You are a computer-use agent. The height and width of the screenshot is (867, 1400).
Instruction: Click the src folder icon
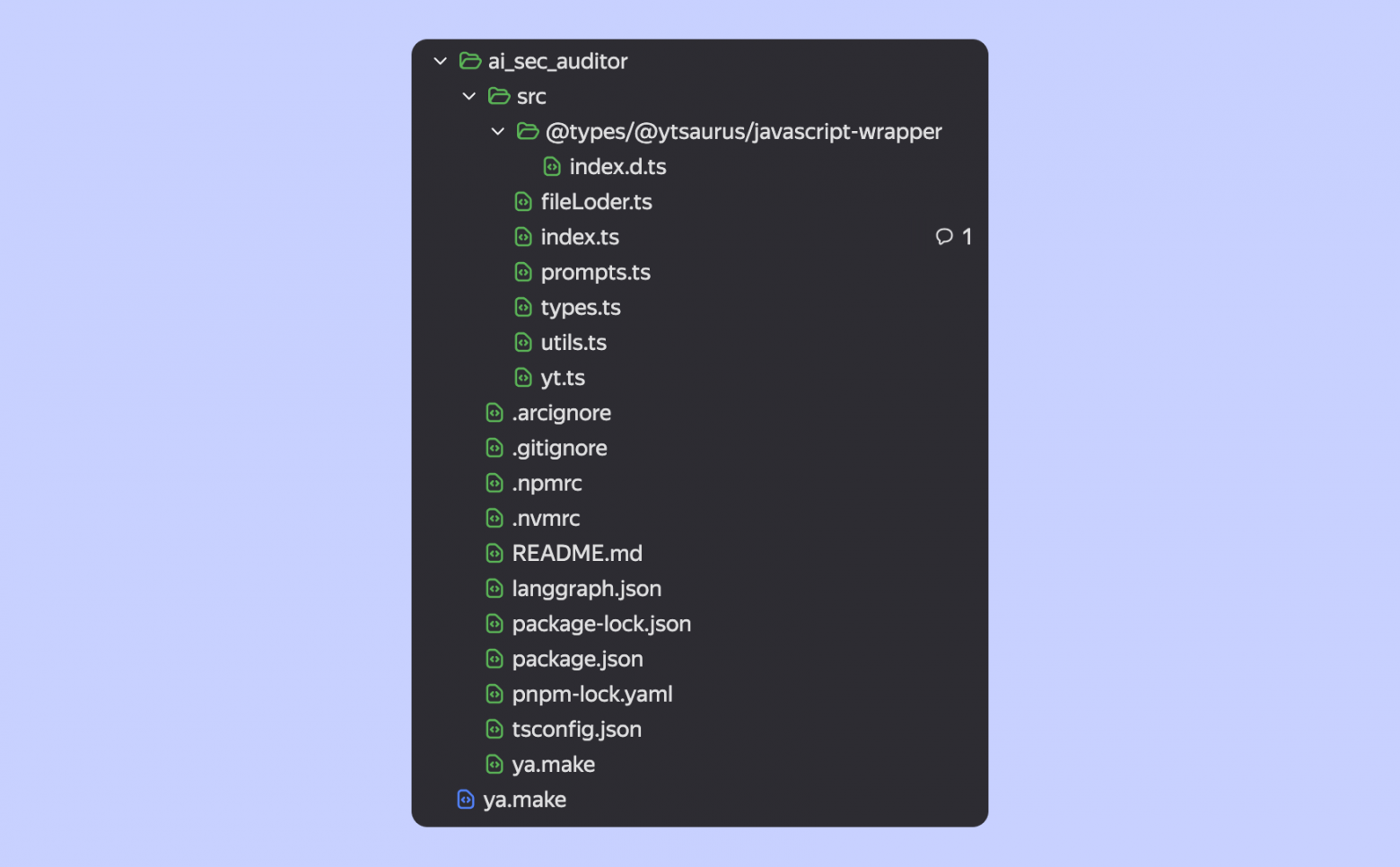coord(499,96)
